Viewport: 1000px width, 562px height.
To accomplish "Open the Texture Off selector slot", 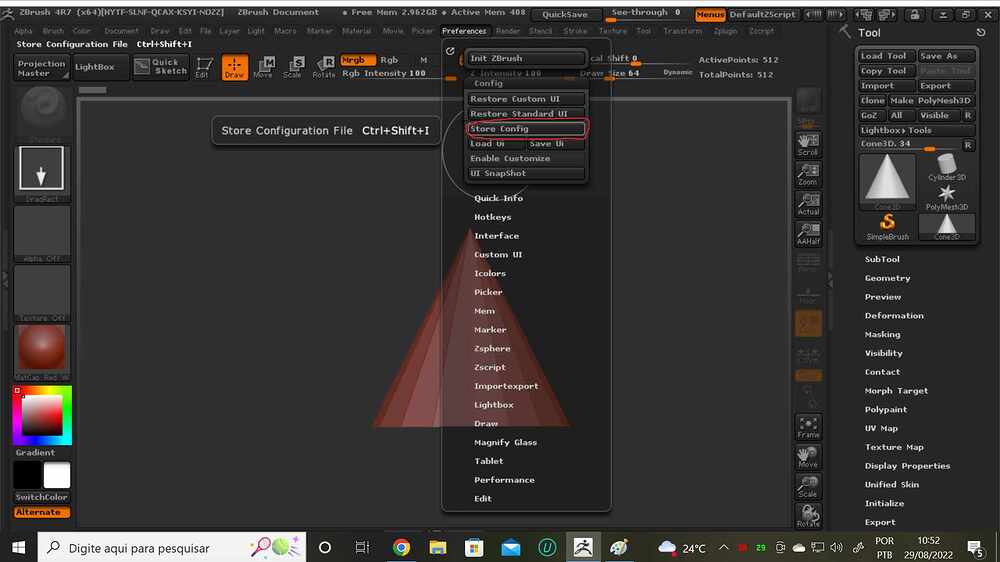I will 41,293.
